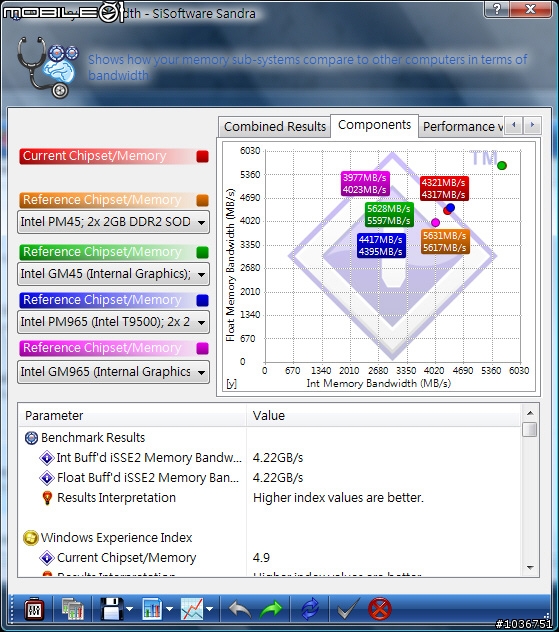Save results with the floppy disk icon
Image resolution: width=559 pixels, height=632 pixels.
tap(112, 609)
